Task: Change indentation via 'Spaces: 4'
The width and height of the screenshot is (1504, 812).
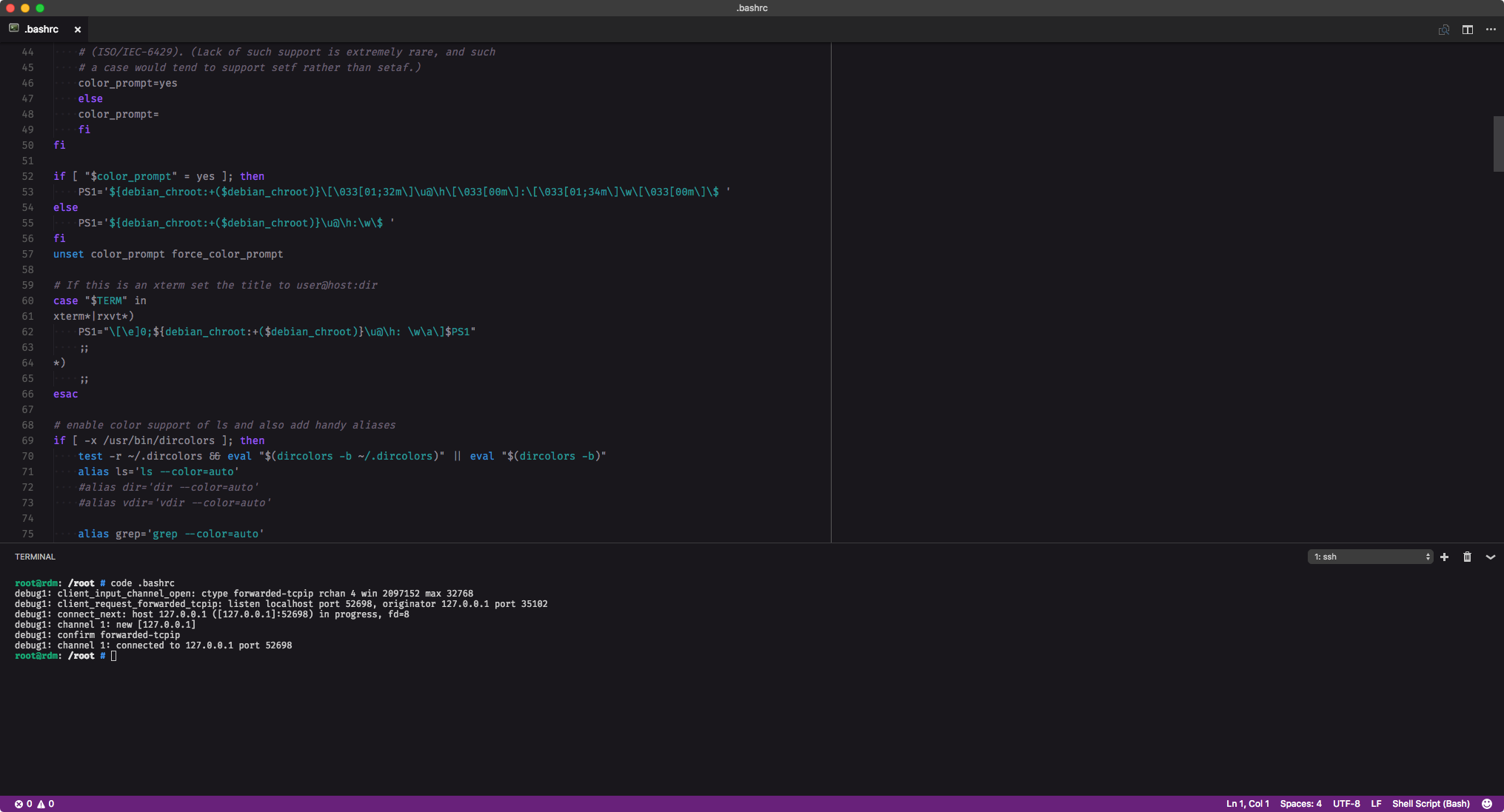Action: [x=1300, y=804]
